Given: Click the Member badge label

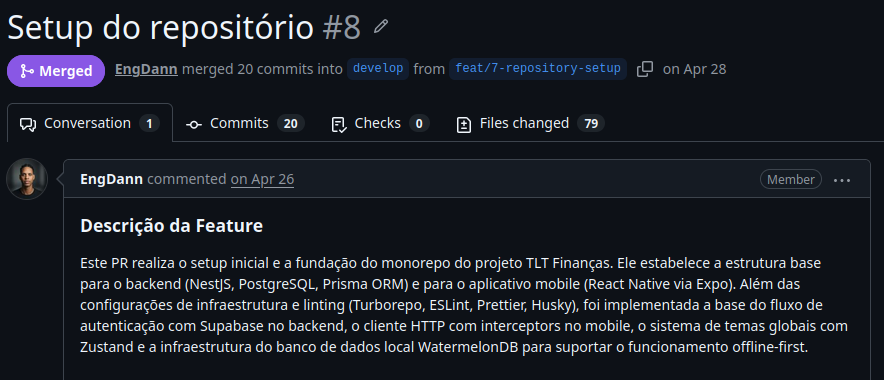Looking at the screenshot, I should point(790,179).
